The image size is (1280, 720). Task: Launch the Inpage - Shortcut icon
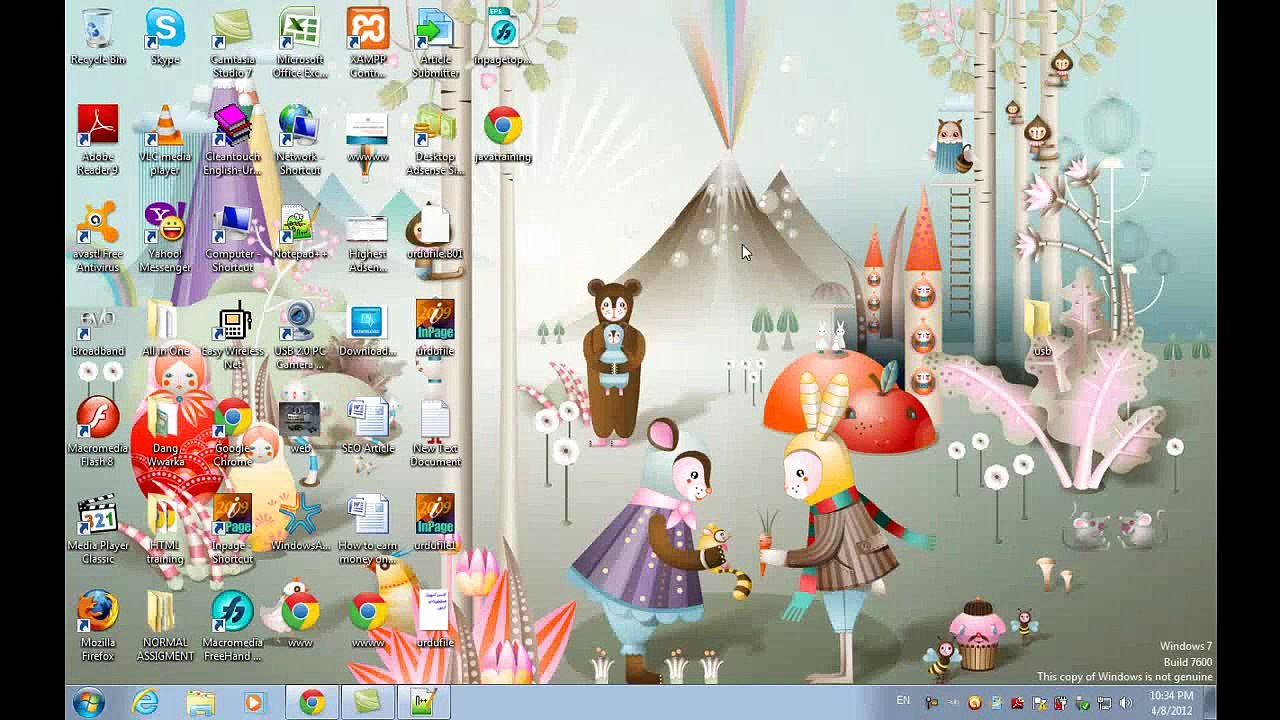tap(232, 528)
